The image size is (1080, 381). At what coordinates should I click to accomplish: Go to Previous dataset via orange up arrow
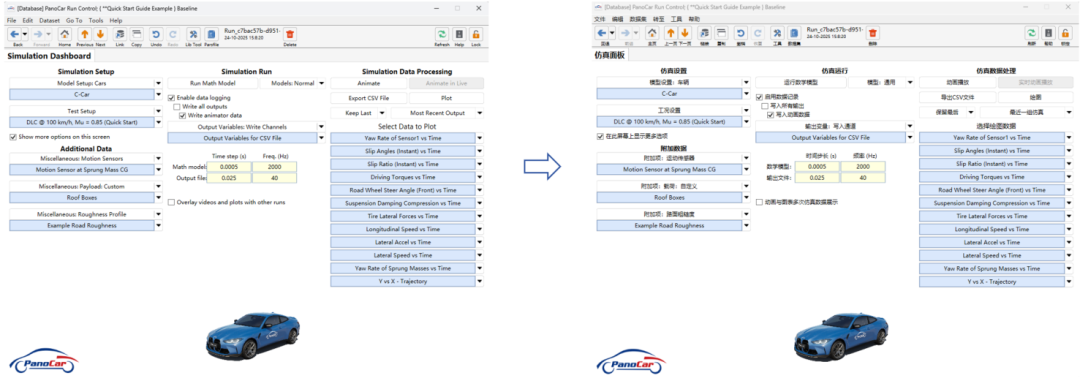(85, 34)
